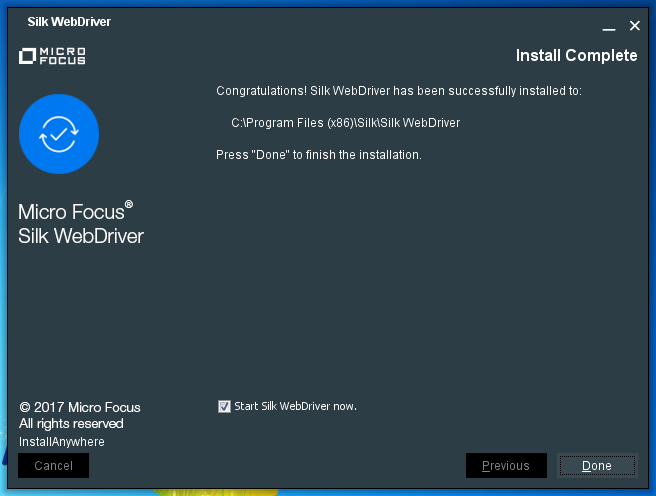This screenshot has height=496, width=656.
Task: Click the Press "Done" to finish text
Action: click(319, 155)
